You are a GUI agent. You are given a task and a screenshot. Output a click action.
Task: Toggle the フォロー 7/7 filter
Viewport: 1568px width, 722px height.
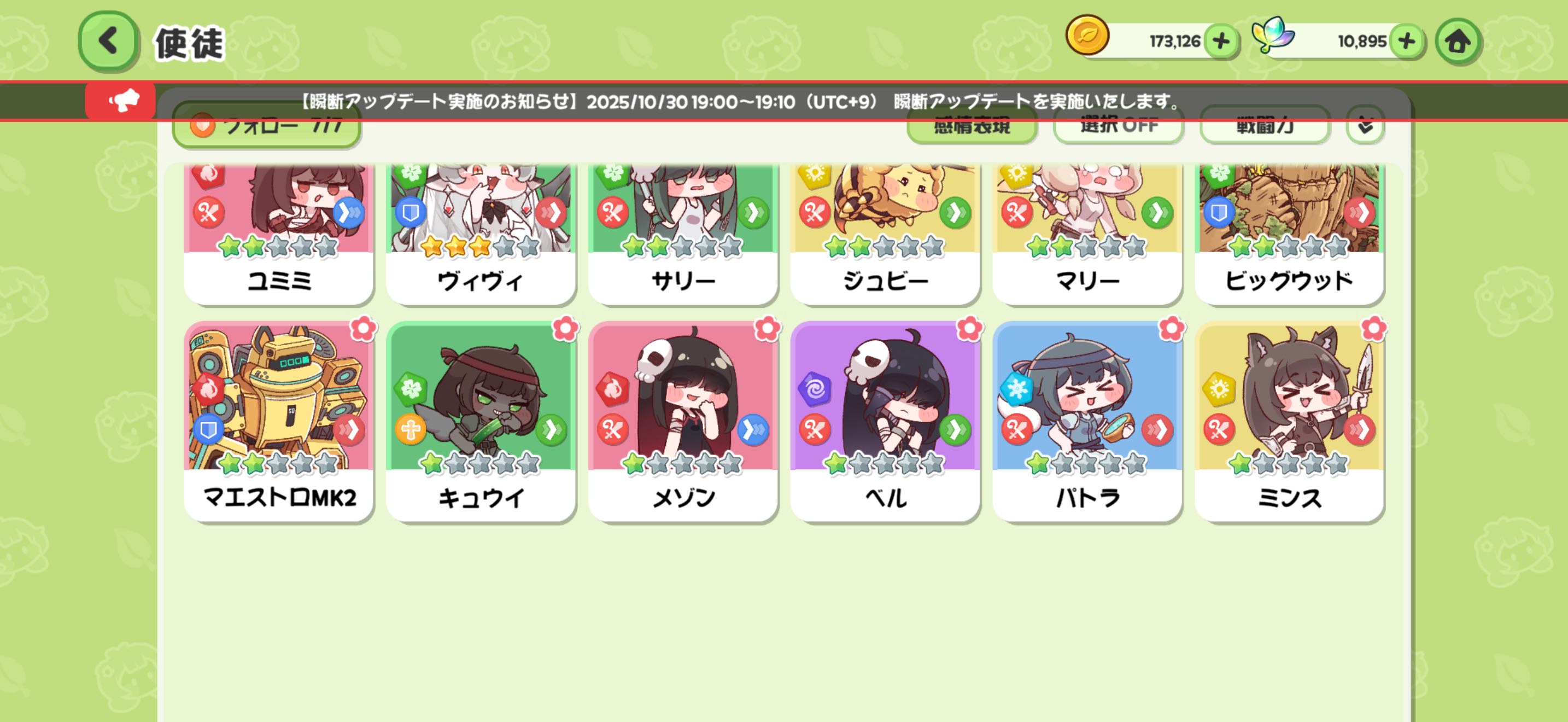pos(267,125)
